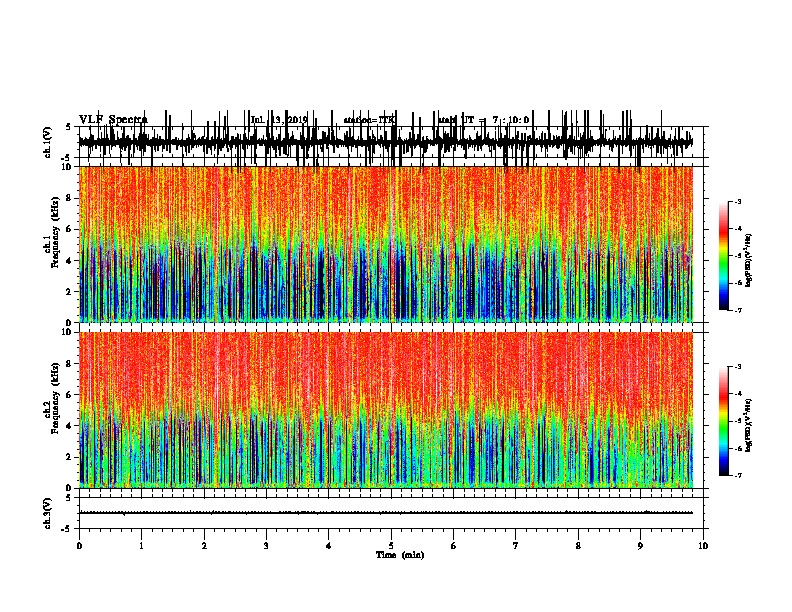
Task: Click the ch.1 colorbar log(PSD) label
Action: (748, 261)
